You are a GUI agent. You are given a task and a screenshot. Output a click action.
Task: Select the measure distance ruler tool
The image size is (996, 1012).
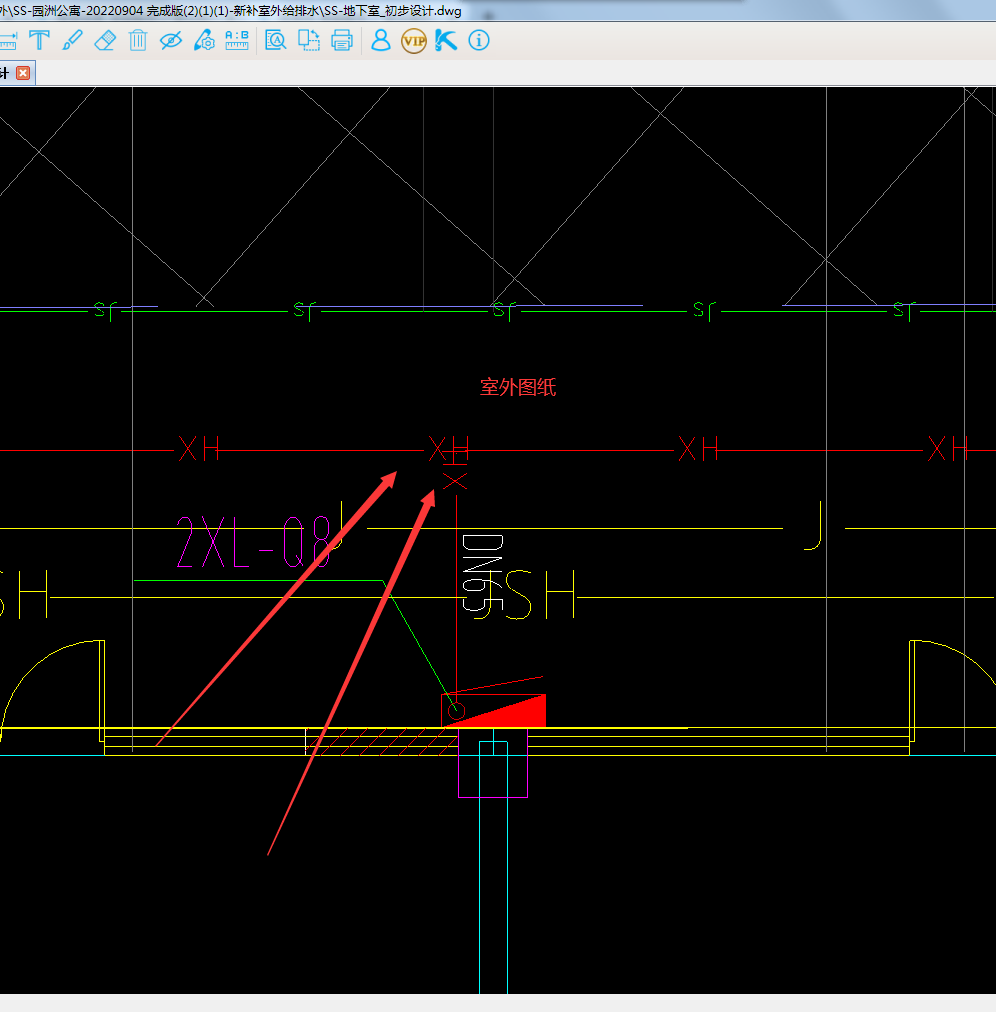tap(7, 41)
